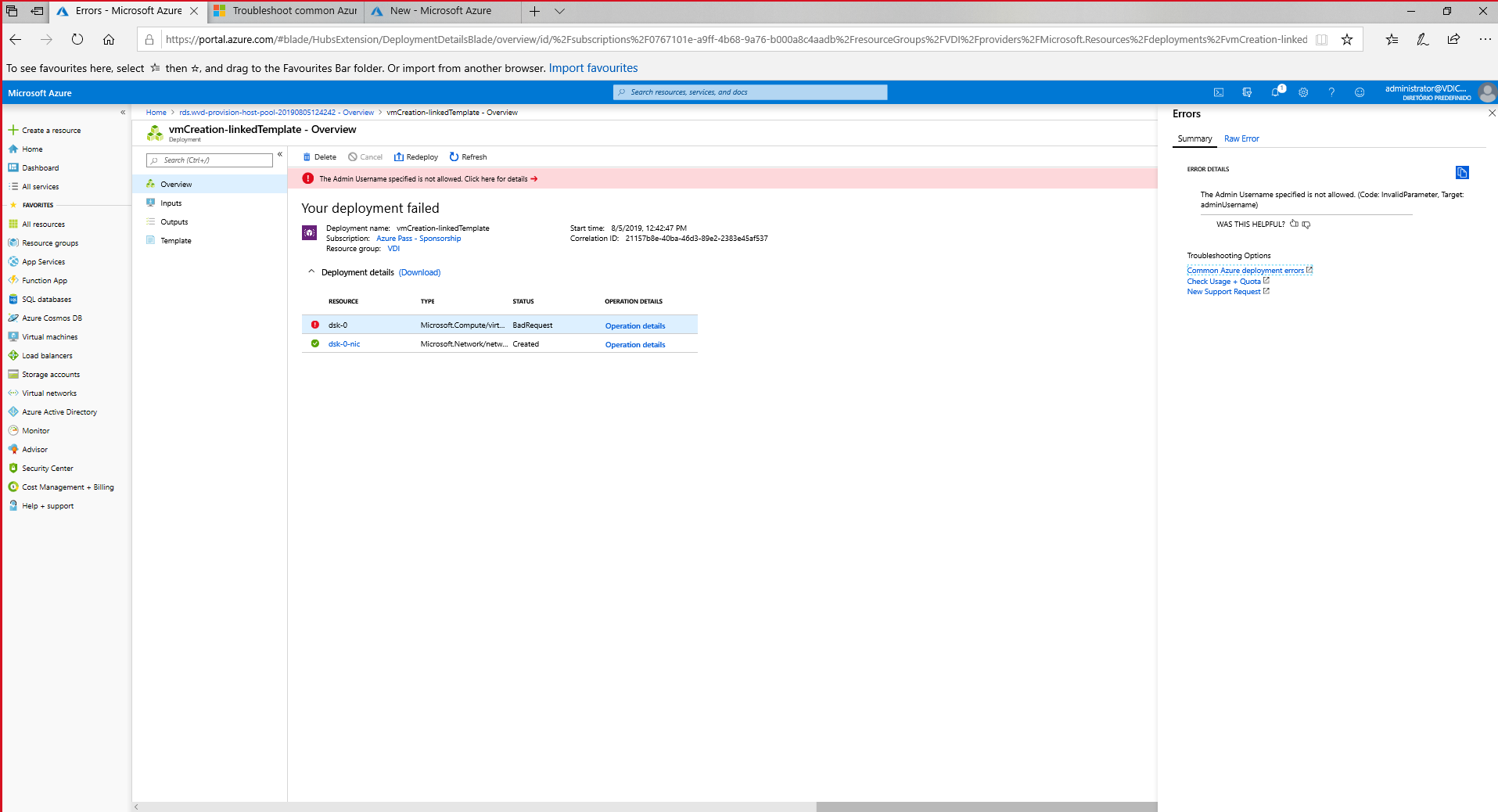Image resolution: width=1498 pixels, height=812 pixels.
Task: Give thumbs up on 'Was this helpful'
Action: coord(1292,225)
